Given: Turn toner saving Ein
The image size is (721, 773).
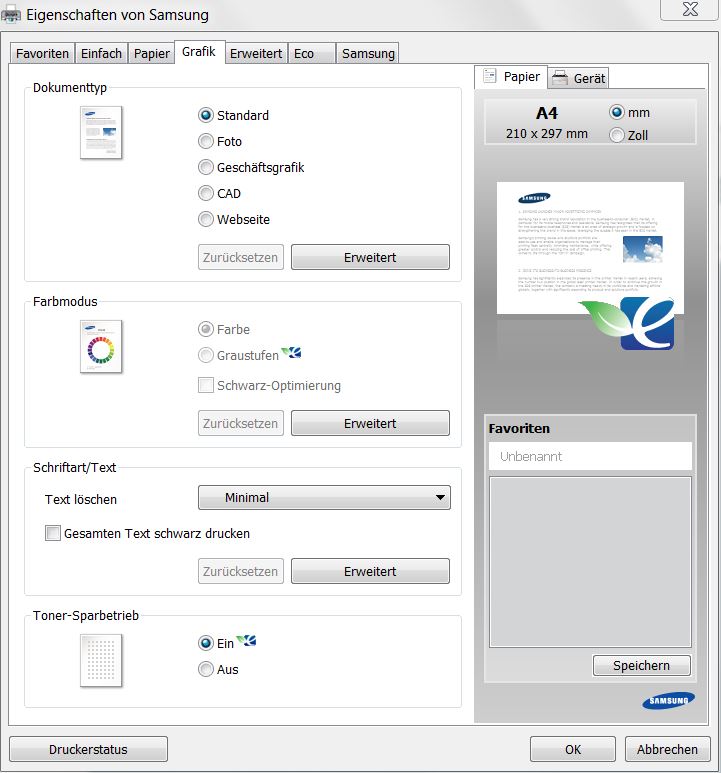Looking at the screenshot, I should coord(216,643).
